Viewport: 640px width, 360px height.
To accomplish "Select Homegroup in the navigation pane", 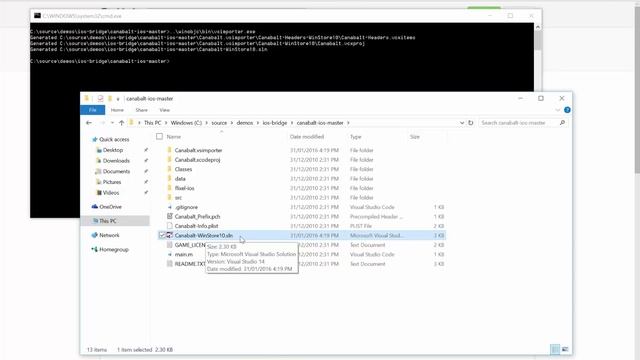I will tap(110, 249).
